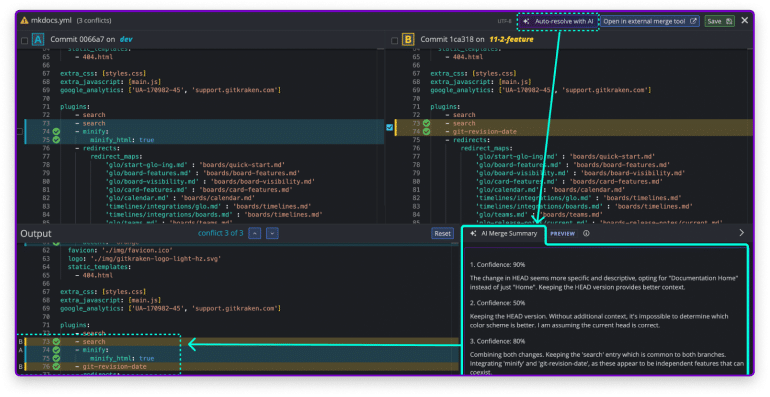Click the save disk icon
Viewport: 770px width, 397px height.
tap(729, 21)
